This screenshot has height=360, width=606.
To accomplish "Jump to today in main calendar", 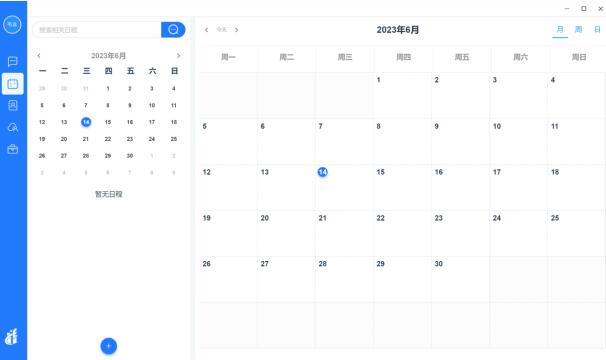I will (221, 29).
